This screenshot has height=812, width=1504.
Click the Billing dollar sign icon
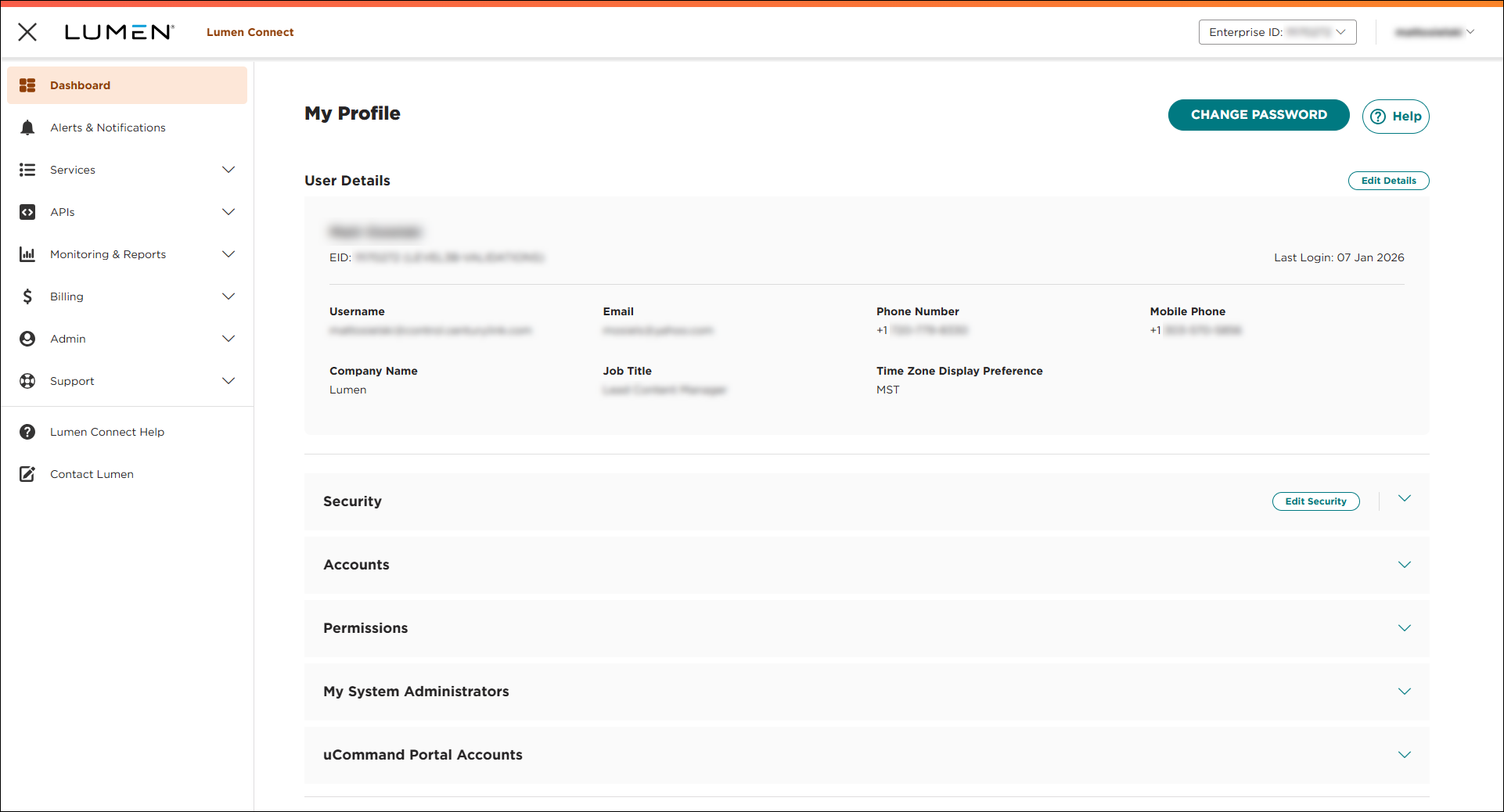(x=27, y=296)
